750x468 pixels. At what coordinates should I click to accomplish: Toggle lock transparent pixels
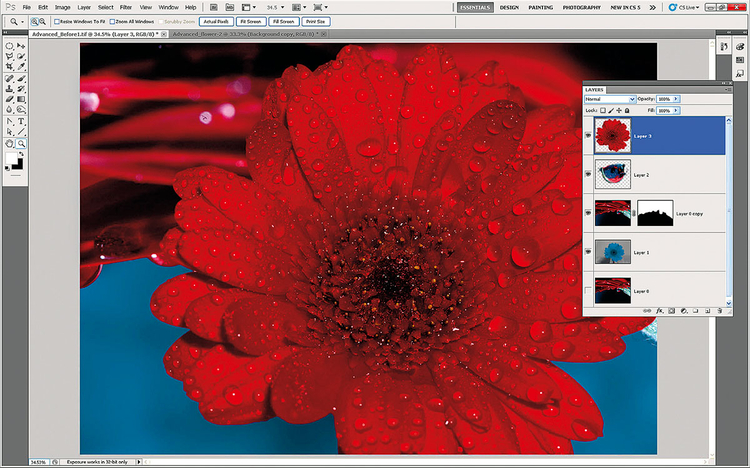pyautogui.click(x=603, y=111)
